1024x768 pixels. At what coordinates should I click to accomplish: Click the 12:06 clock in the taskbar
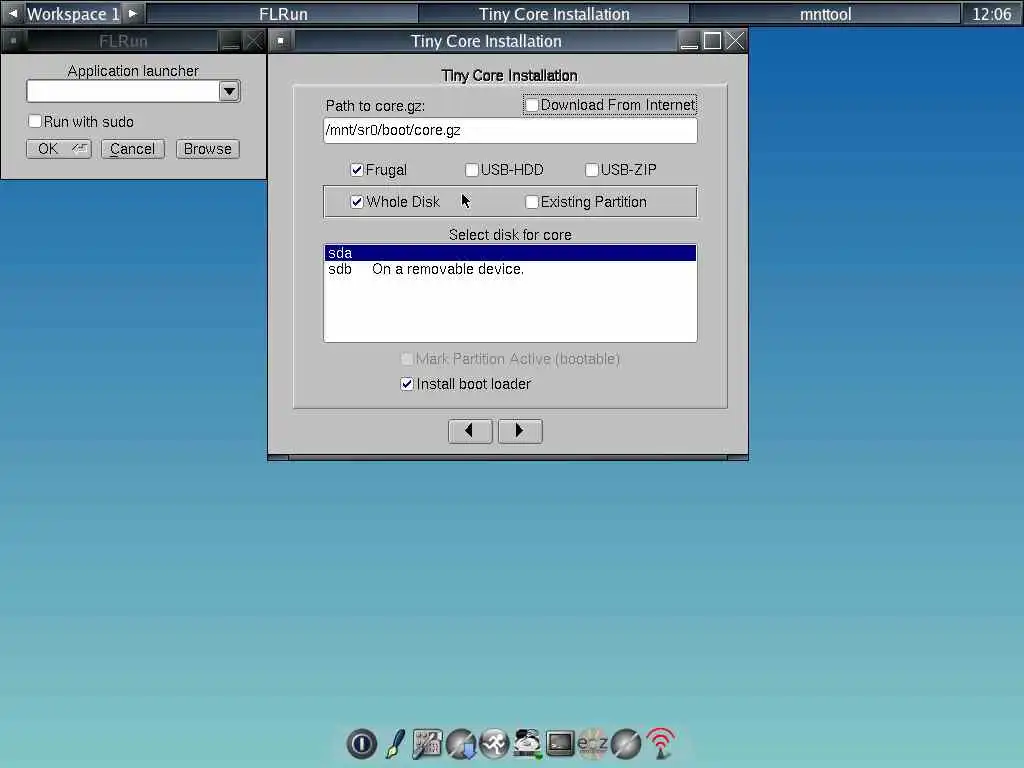(x=991, y=14)
